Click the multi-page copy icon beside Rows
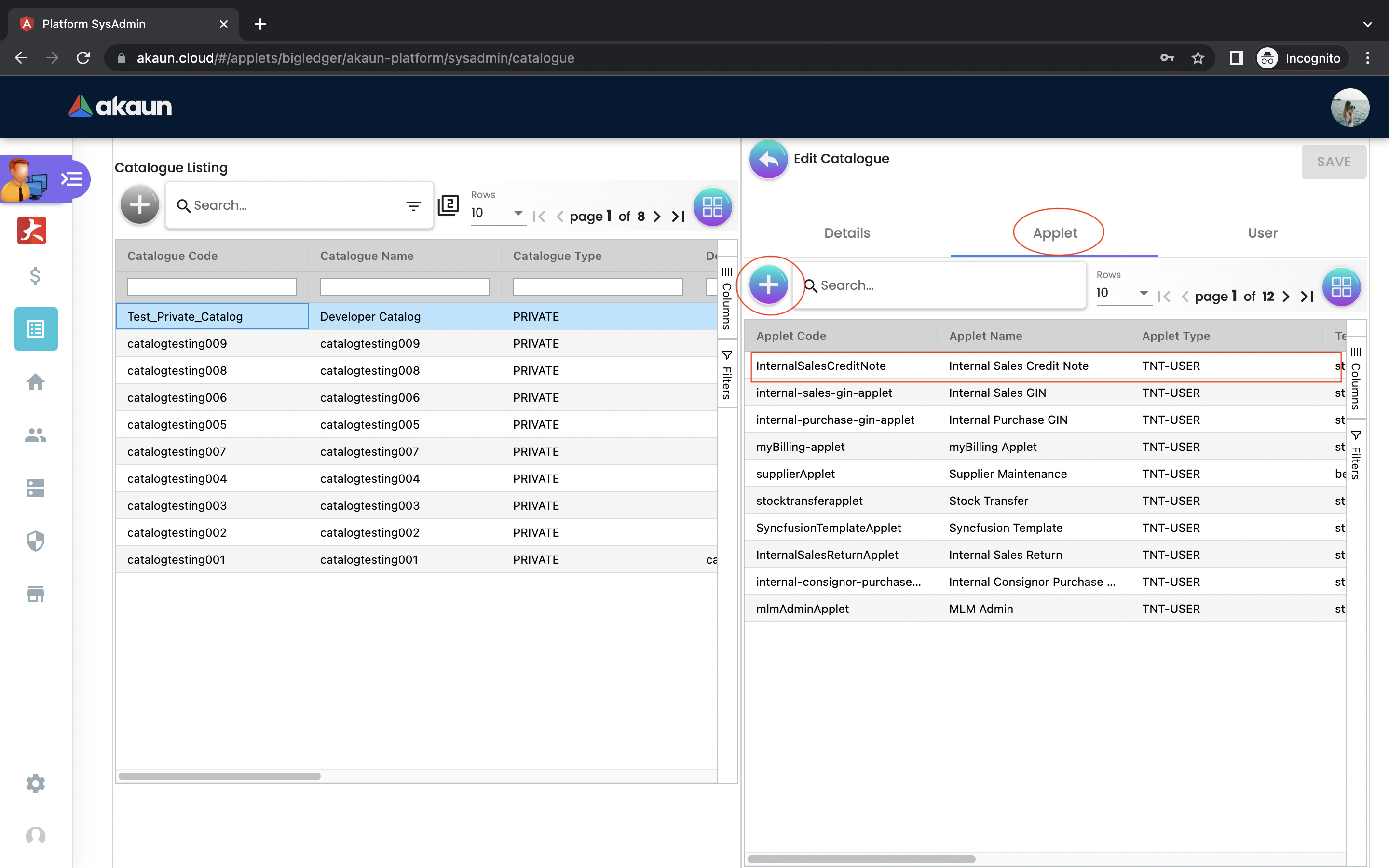This screenshot has width=1389, height=868. 448,205
